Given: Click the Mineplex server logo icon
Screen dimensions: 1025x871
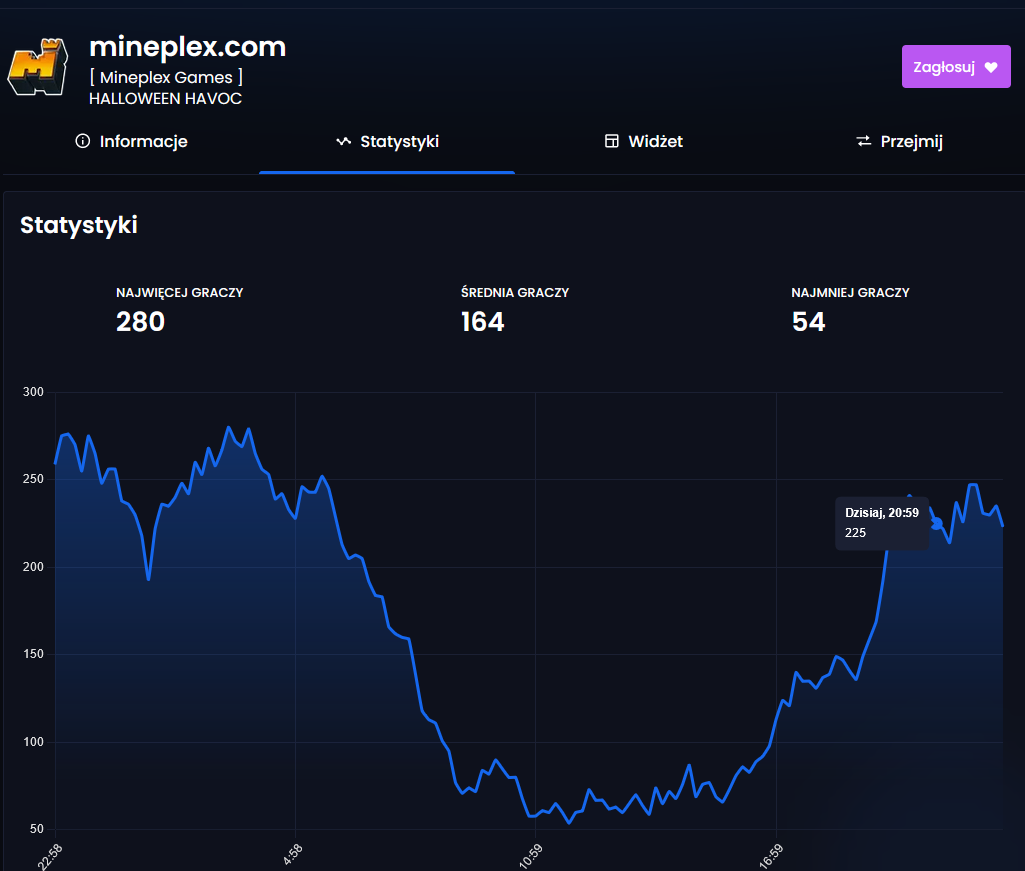Looking at the screenshot, I should point(37,68).
